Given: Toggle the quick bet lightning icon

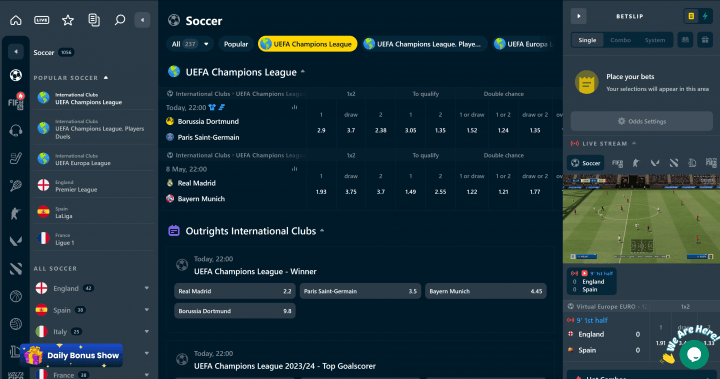Looking at the screenshot, I should pos(705,16).
